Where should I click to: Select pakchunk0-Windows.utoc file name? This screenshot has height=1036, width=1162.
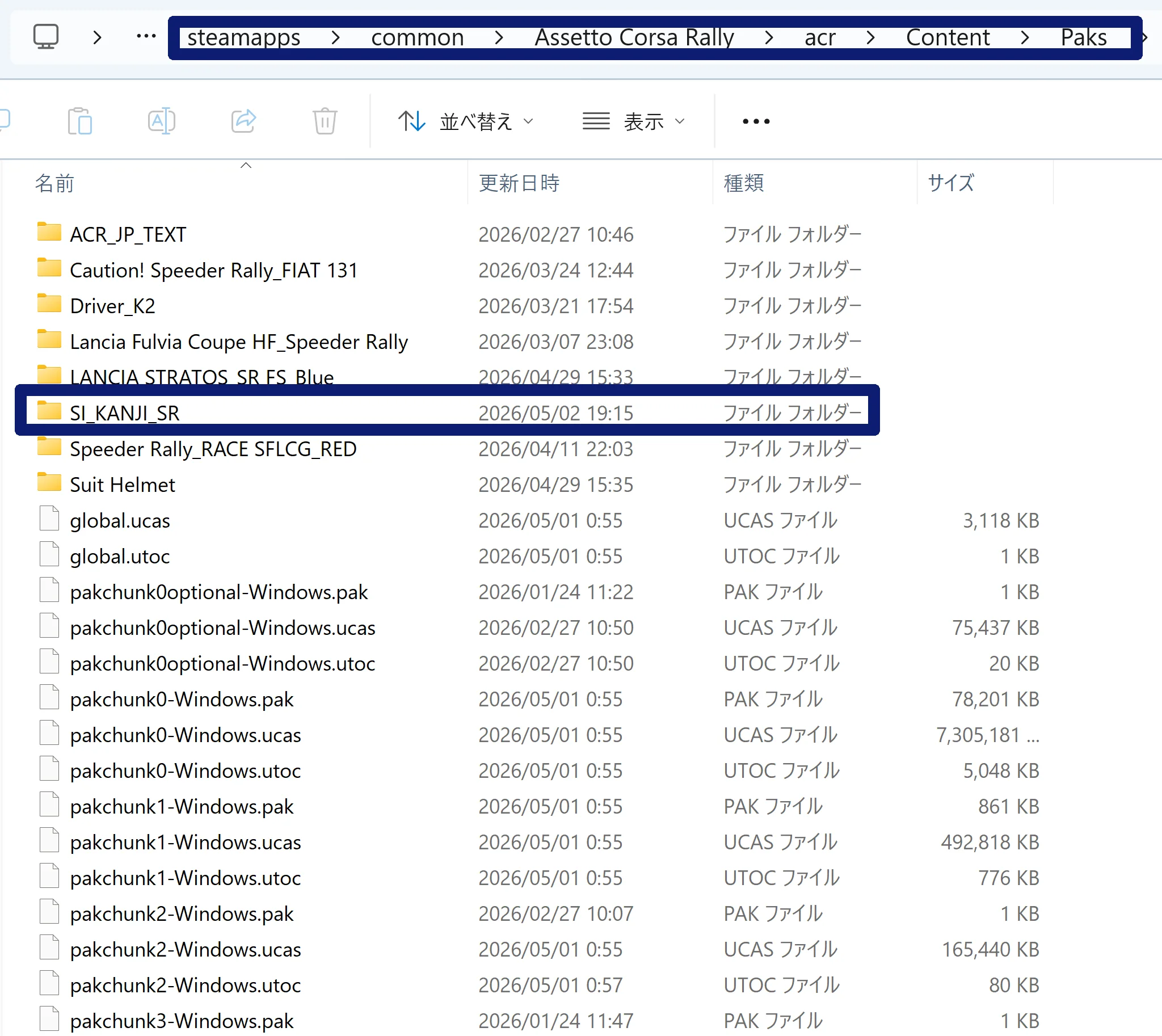[x=186, y=770]
